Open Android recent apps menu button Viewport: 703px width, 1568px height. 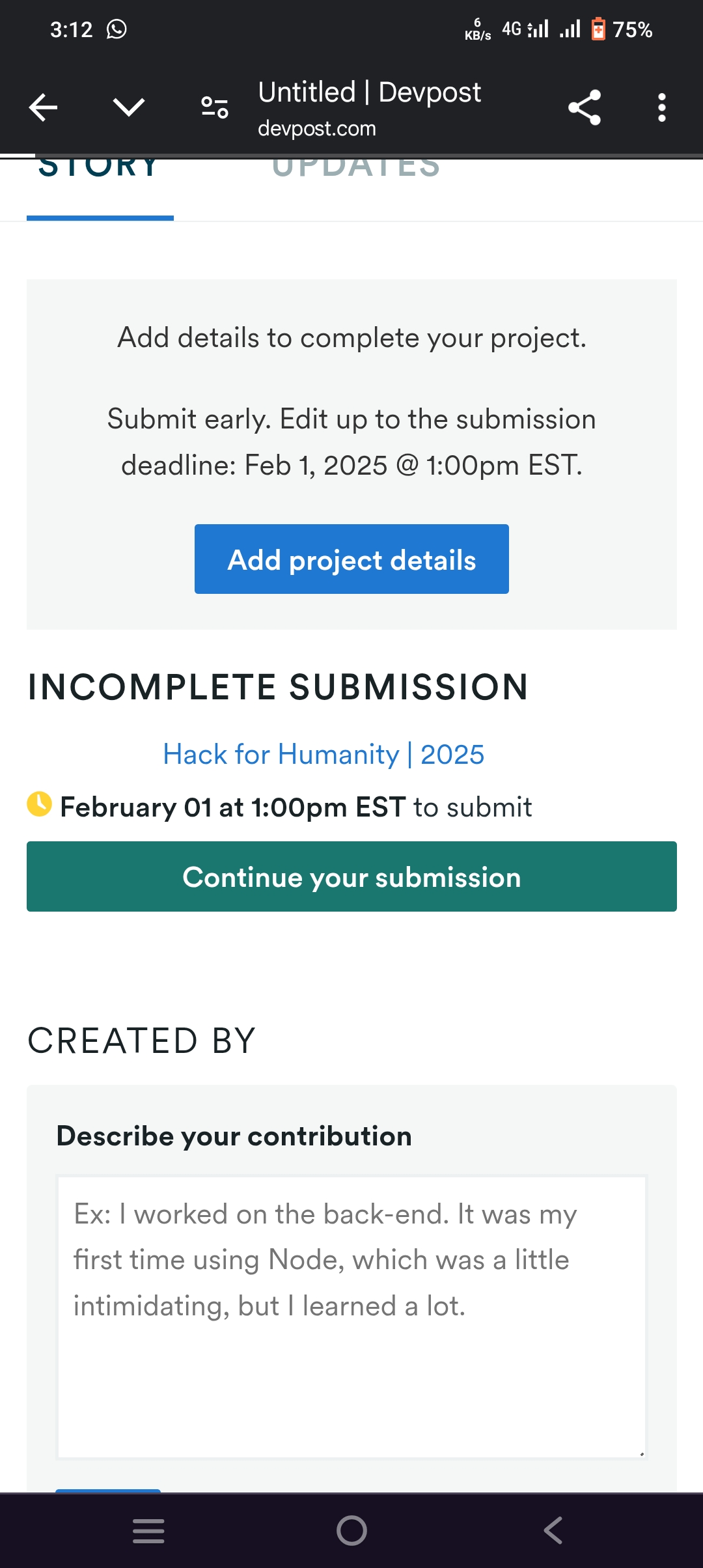[148, 1530]
